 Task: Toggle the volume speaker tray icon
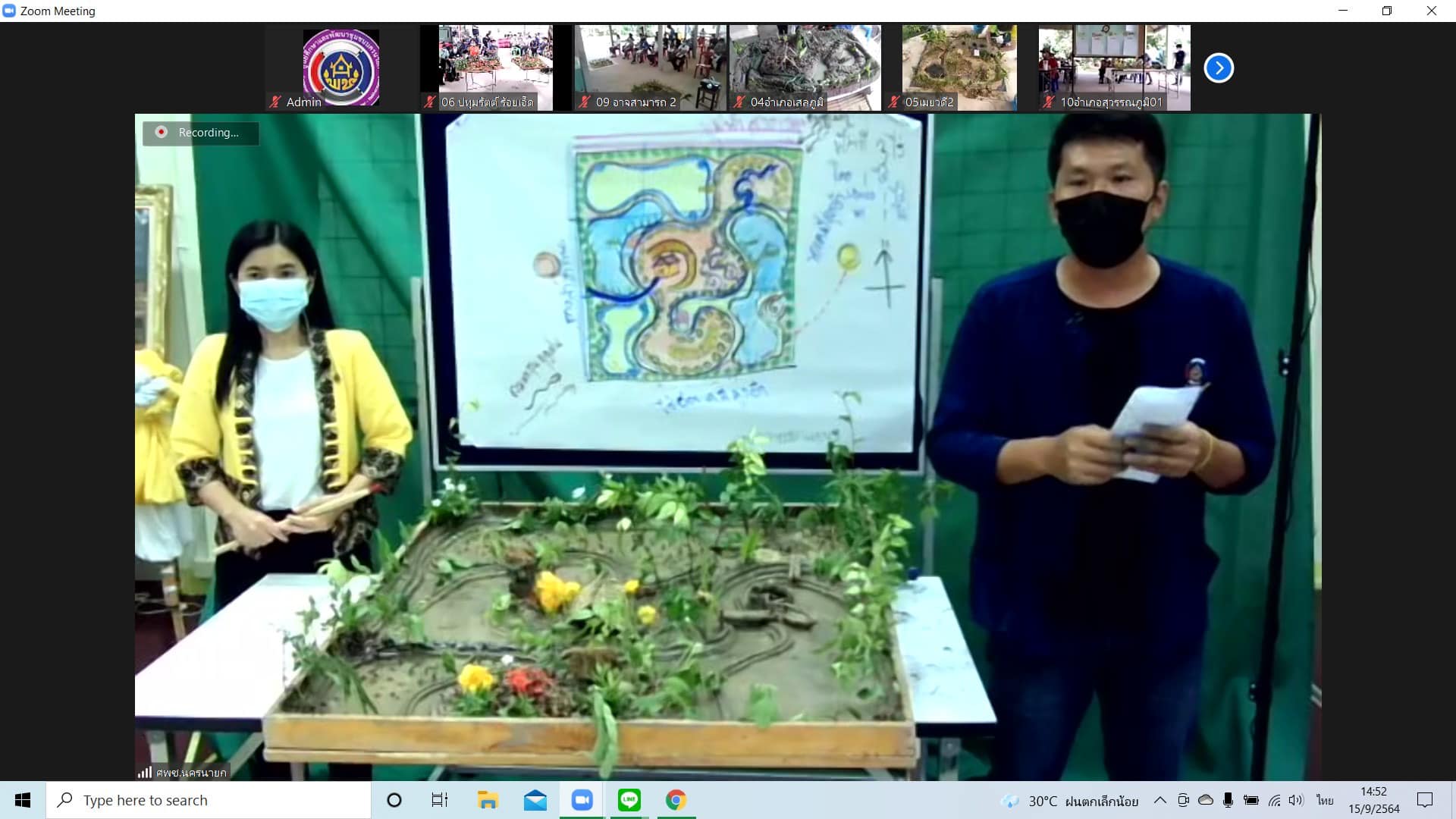point(1296,800)
